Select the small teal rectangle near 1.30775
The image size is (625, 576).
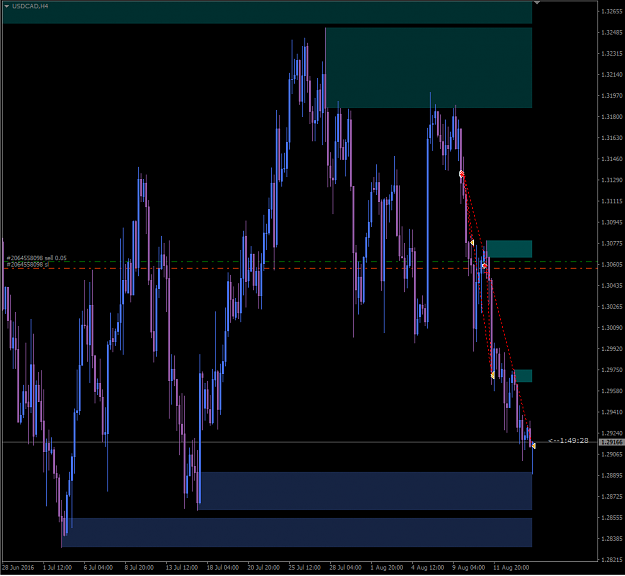point(509,249)
